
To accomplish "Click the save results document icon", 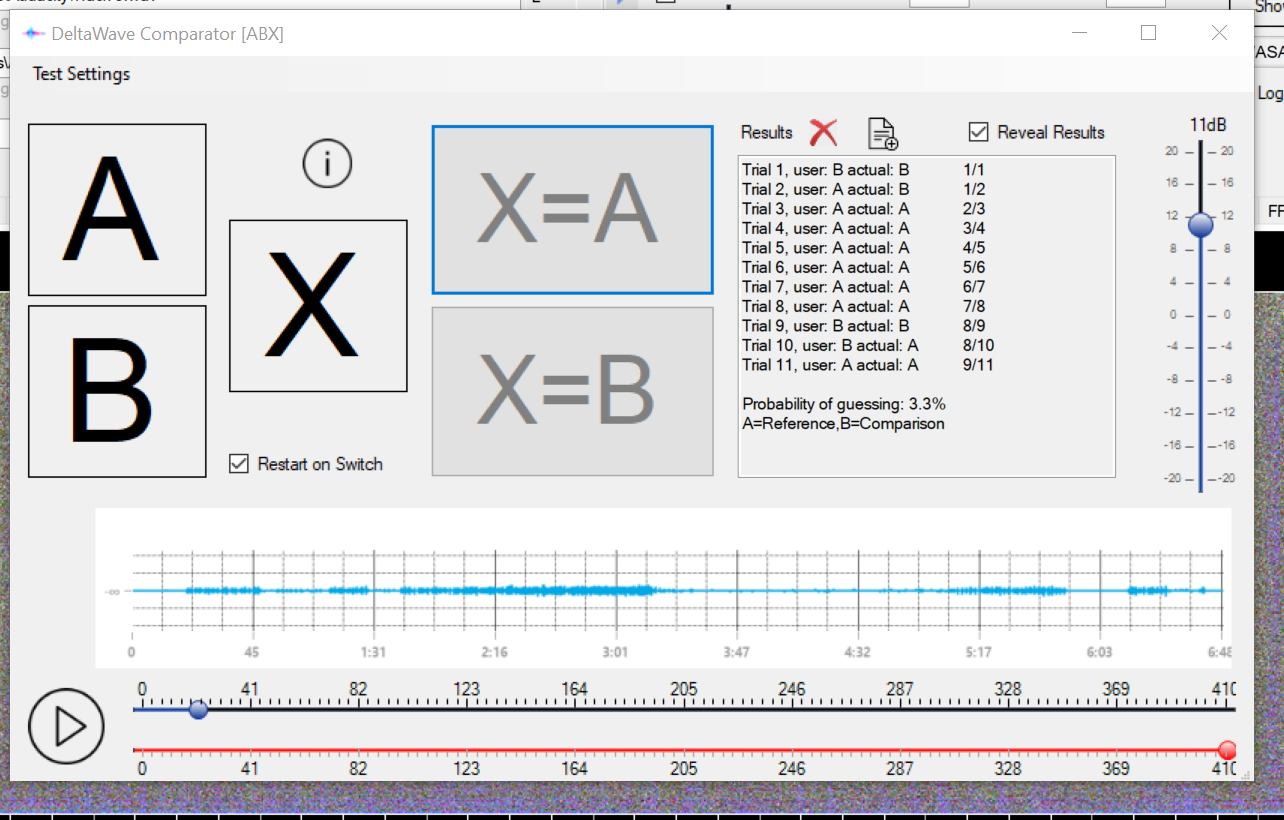I will 882,133.
